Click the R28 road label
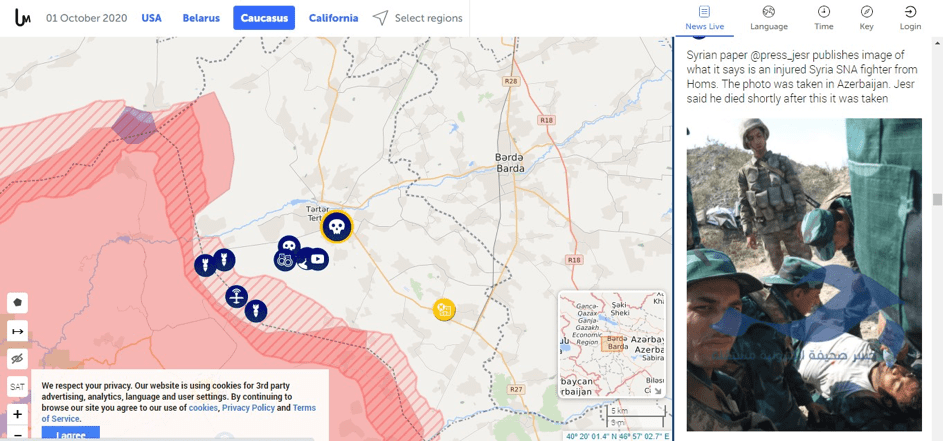 (x=511, y=81)
